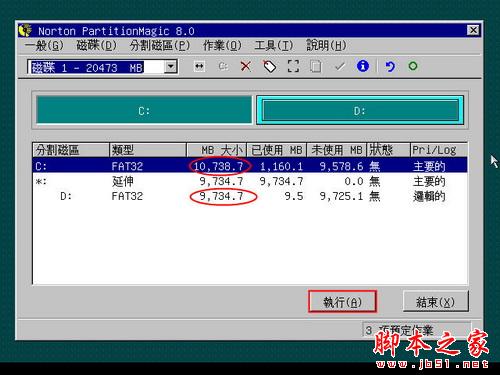Viewport: 500px width, 375px height.
Task: Select the C: partition block in disk map
Action: (144, 110)
